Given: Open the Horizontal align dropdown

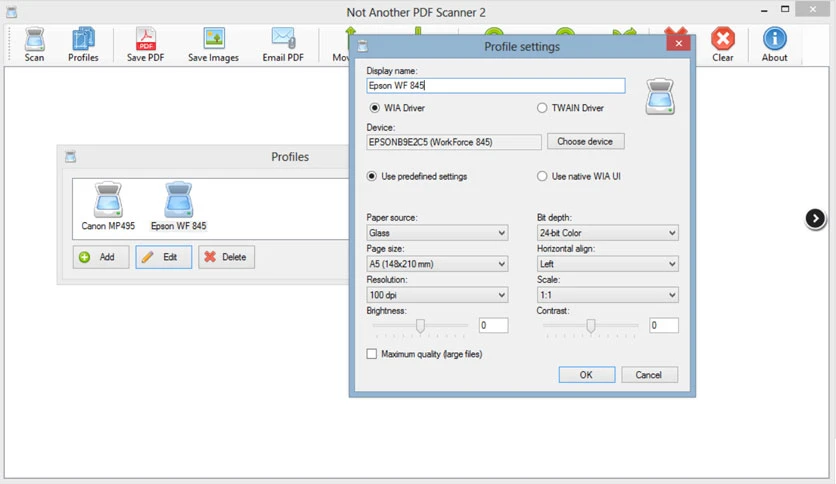Looking at the screenshot, I should click(x=607, y=264).
